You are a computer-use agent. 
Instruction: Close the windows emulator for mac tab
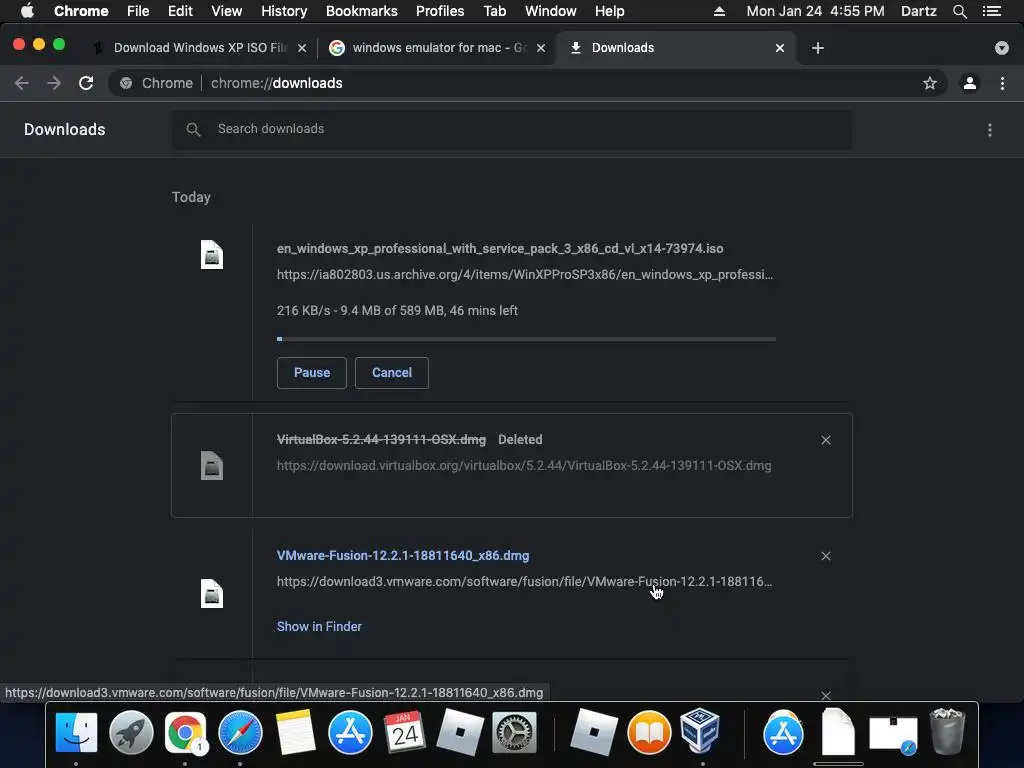tap(541, 48)
